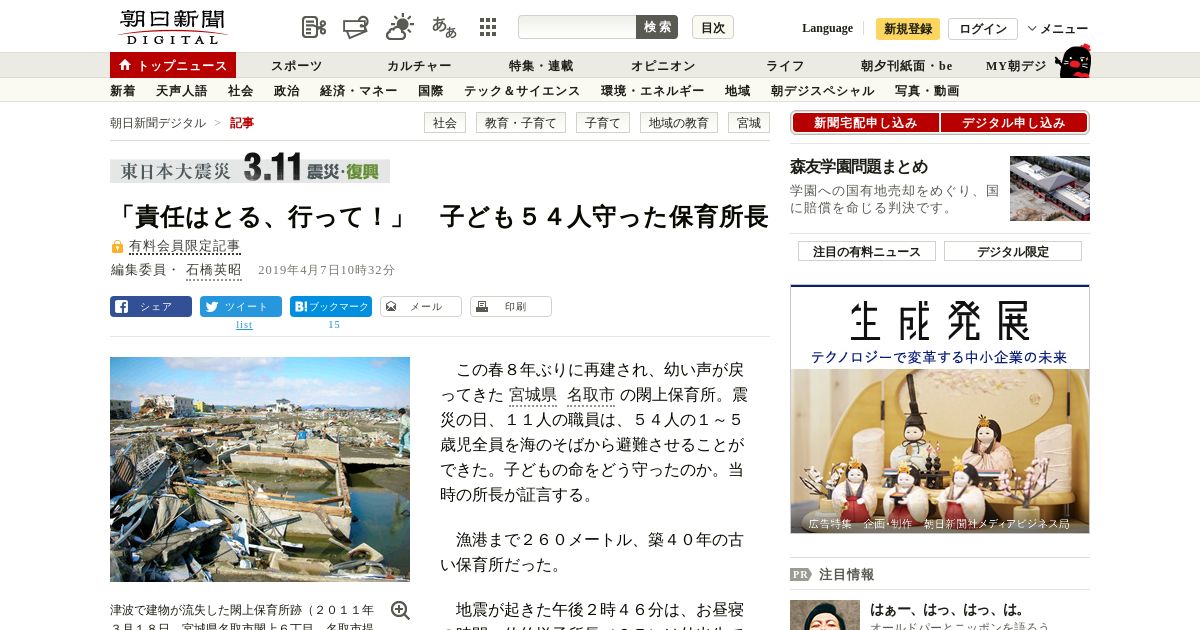Open 環境・エネルギー in sub menu
Viewport: 1200px width, 630px height.
click(653, 91)
